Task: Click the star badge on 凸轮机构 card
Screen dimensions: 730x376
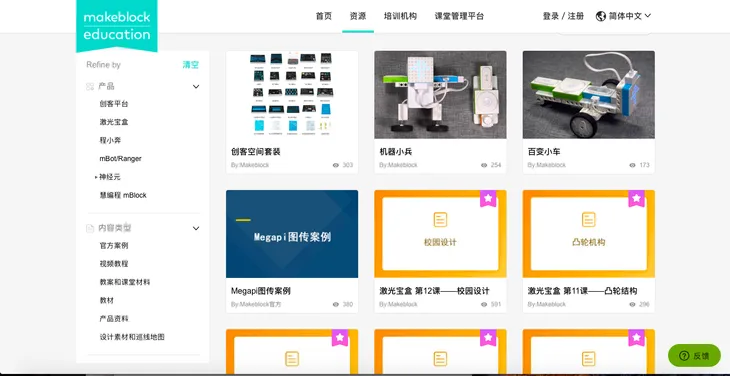Action: [x=636, y=198]
